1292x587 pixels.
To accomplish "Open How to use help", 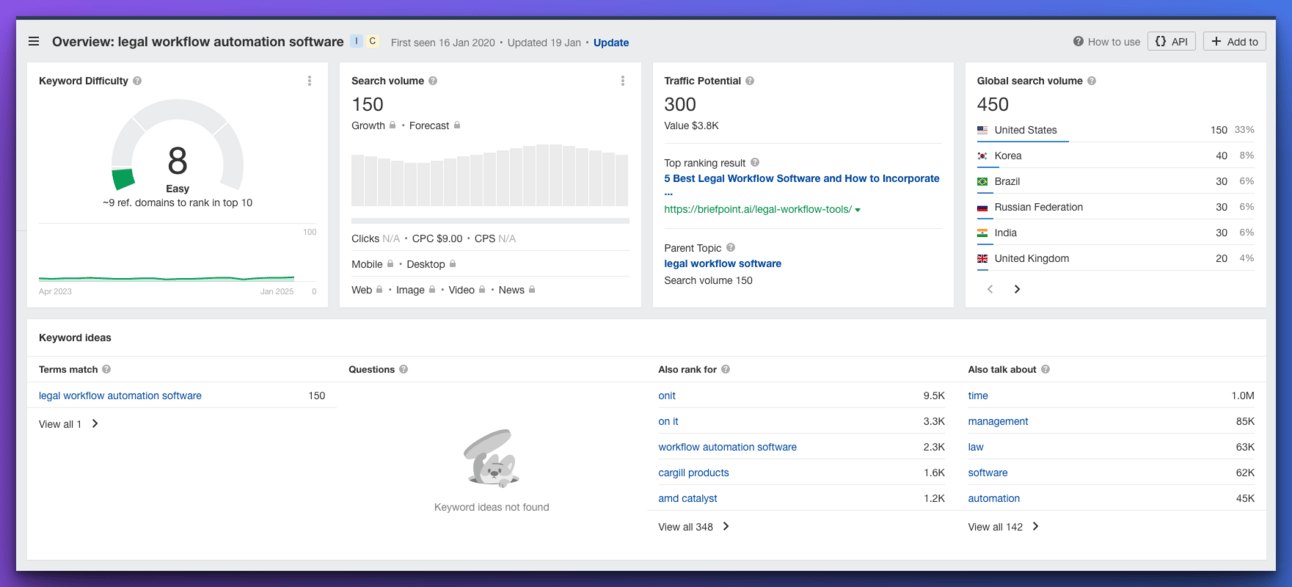I will point(1106,42).
